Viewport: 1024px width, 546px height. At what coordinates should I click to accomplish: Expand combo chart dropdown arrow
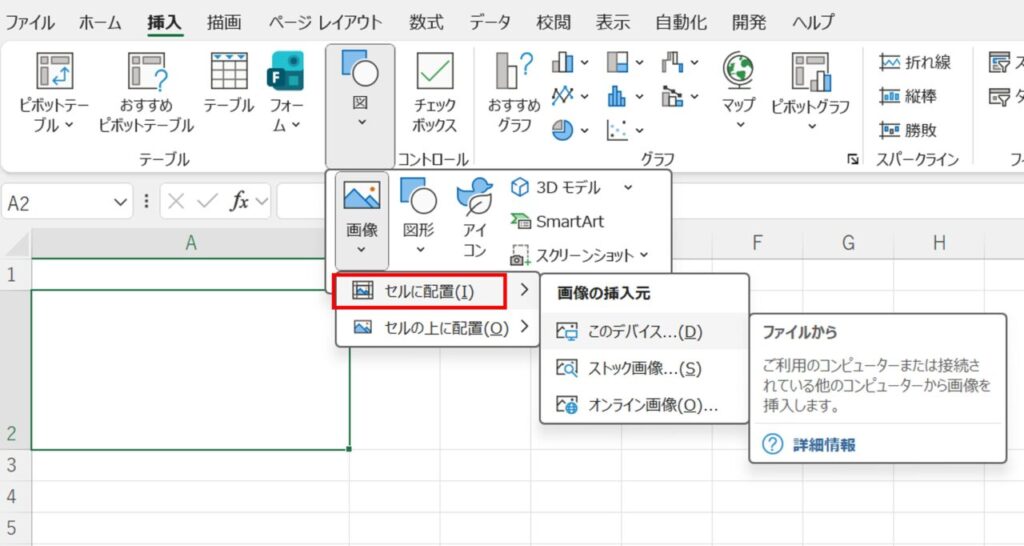click(694, 97)
